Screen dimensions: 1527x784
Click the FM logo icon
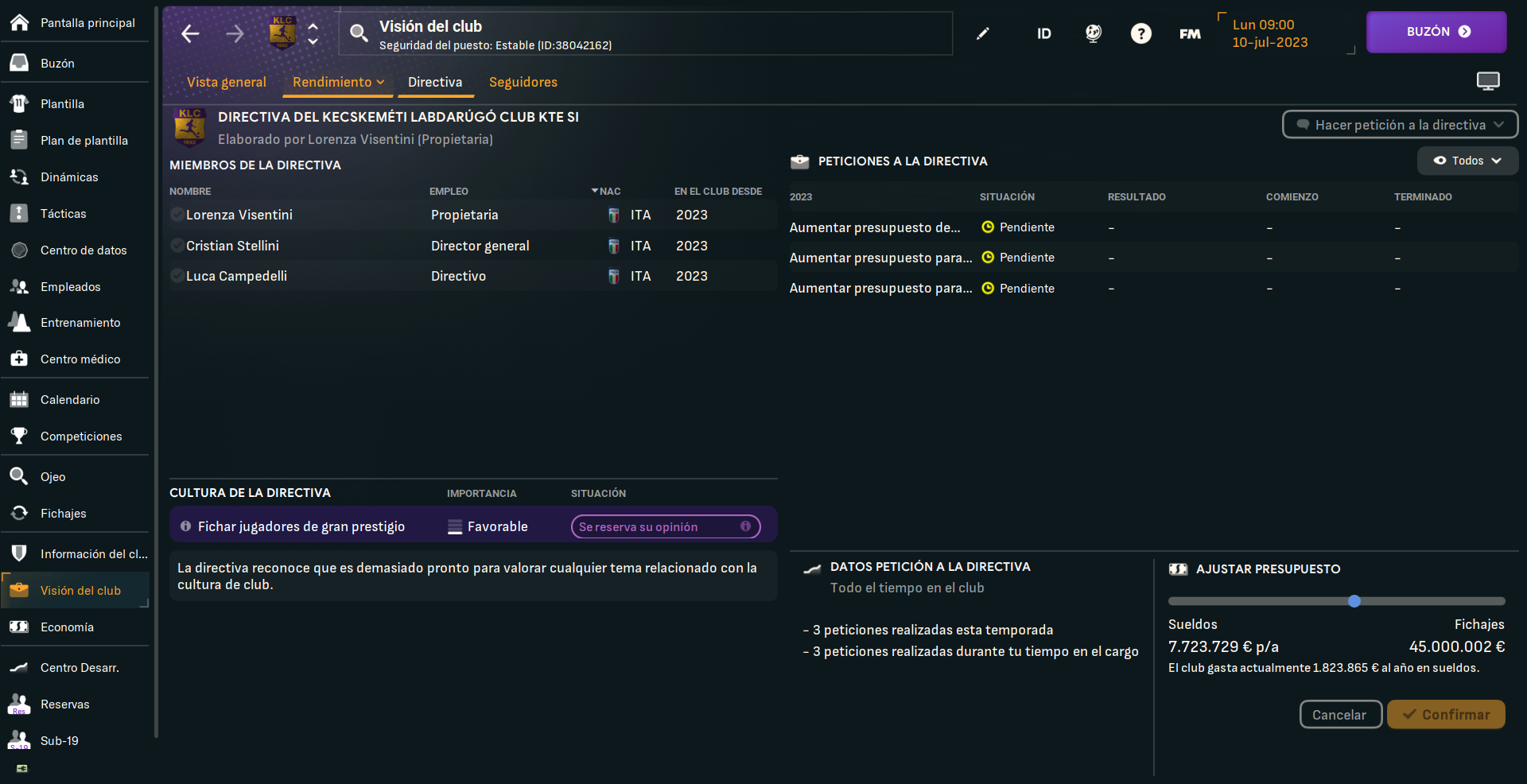1190,33
